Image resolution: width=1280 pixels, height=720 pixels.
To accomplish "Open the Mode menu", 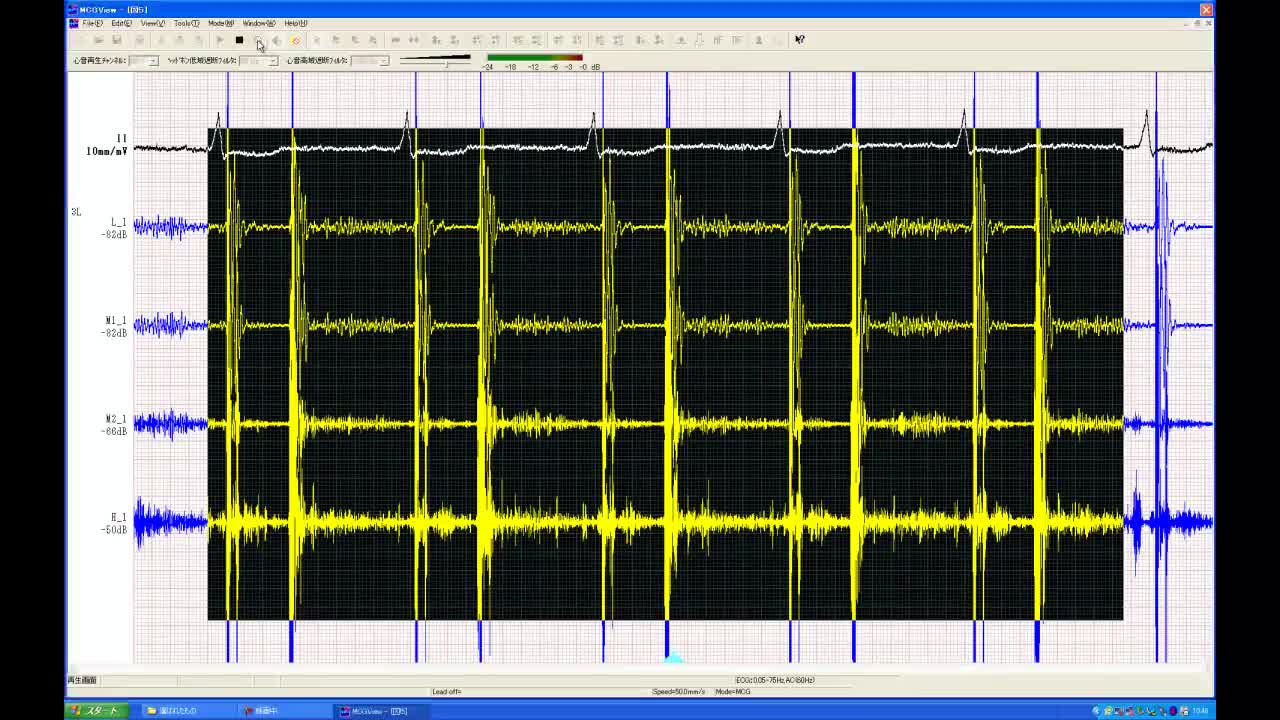I will click(221, 23).
